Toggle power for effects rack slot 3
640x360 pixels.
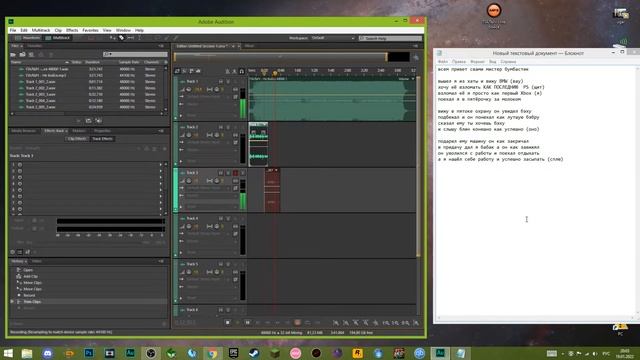click(20, 178)
